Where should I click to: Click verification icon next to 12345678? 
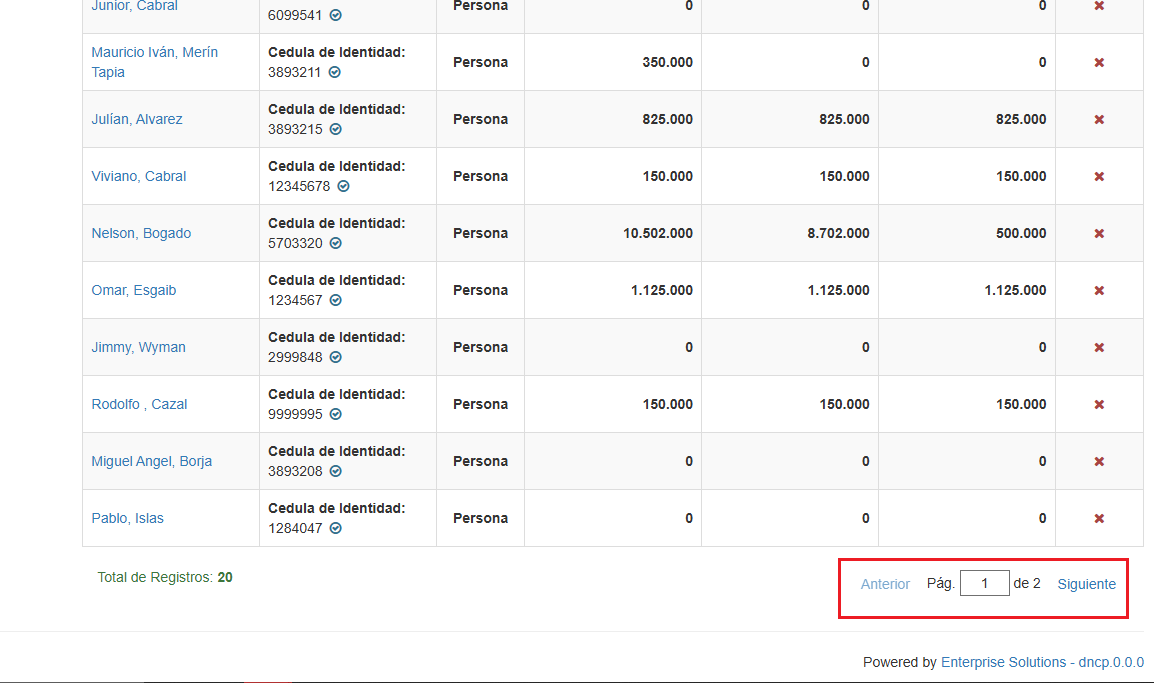(343, 186)
